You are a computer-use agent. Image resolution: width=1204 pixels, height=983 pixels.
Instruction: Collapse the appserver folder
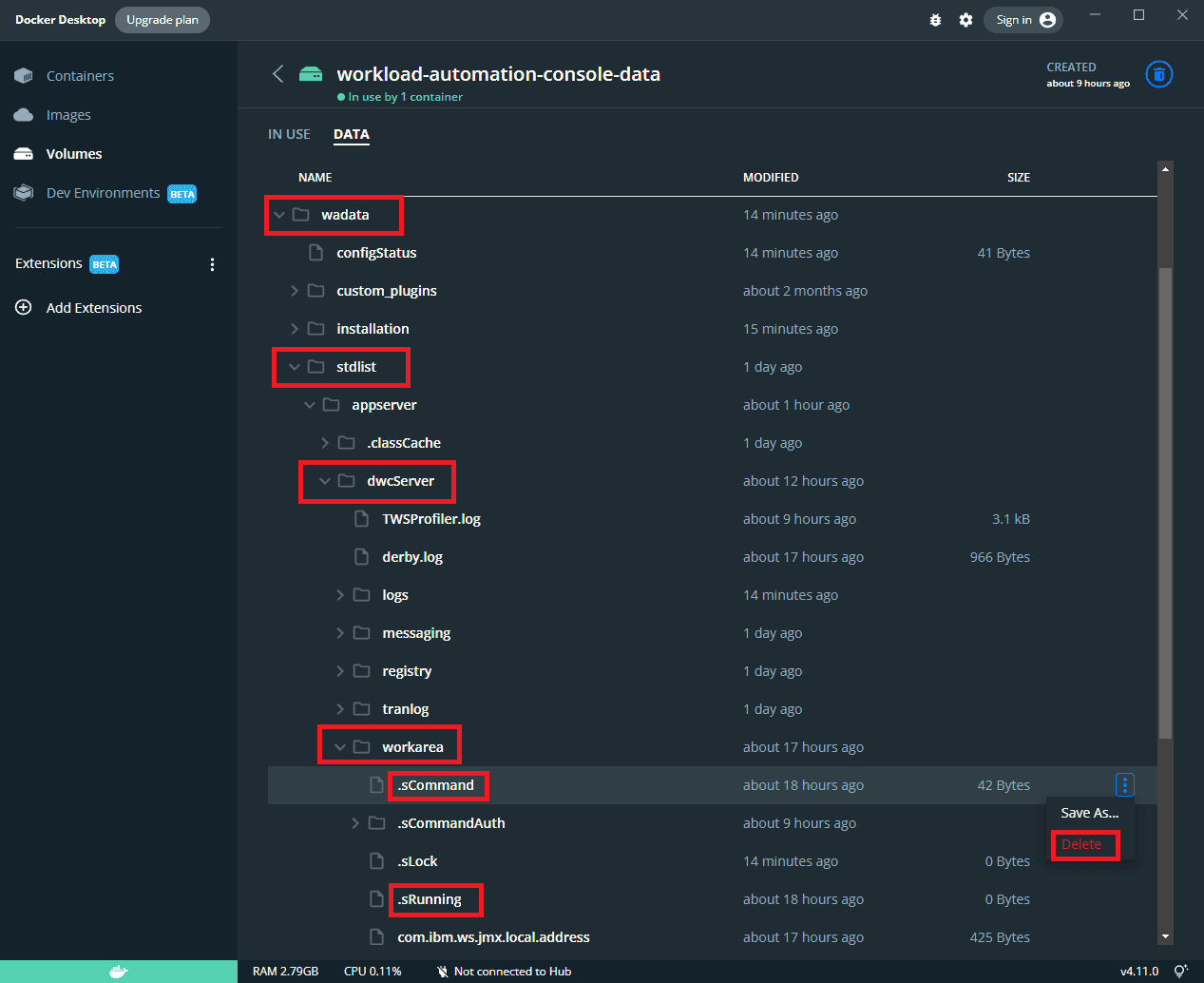(310, 405)
